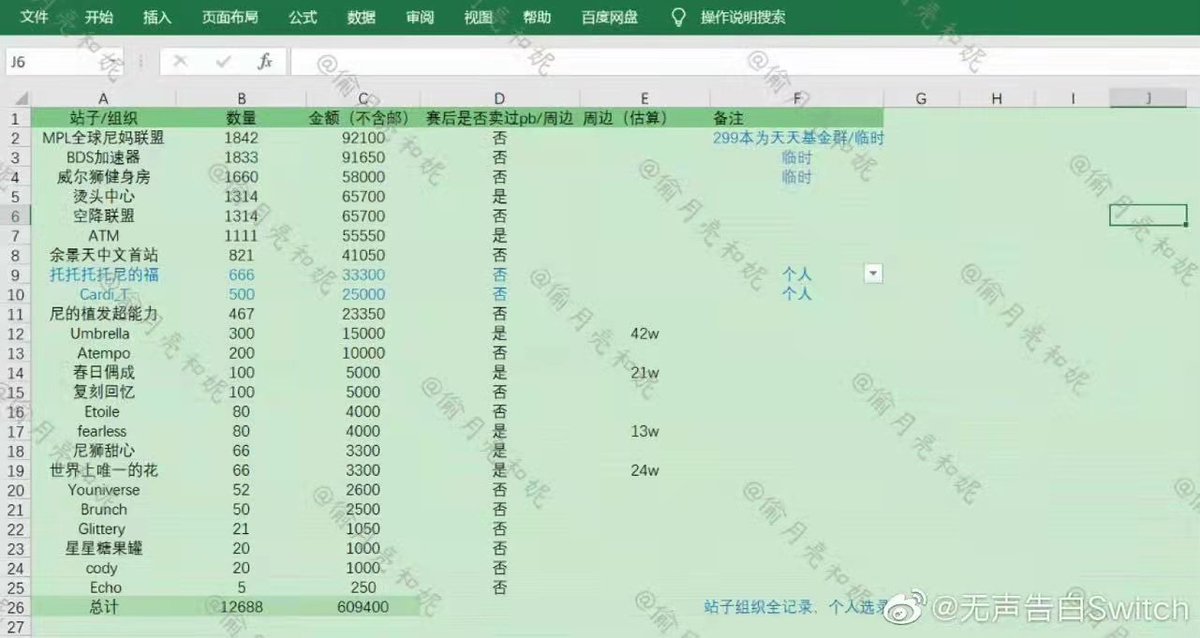
Task: Open the 数据 ribbon tab
Action: point(361,17)
